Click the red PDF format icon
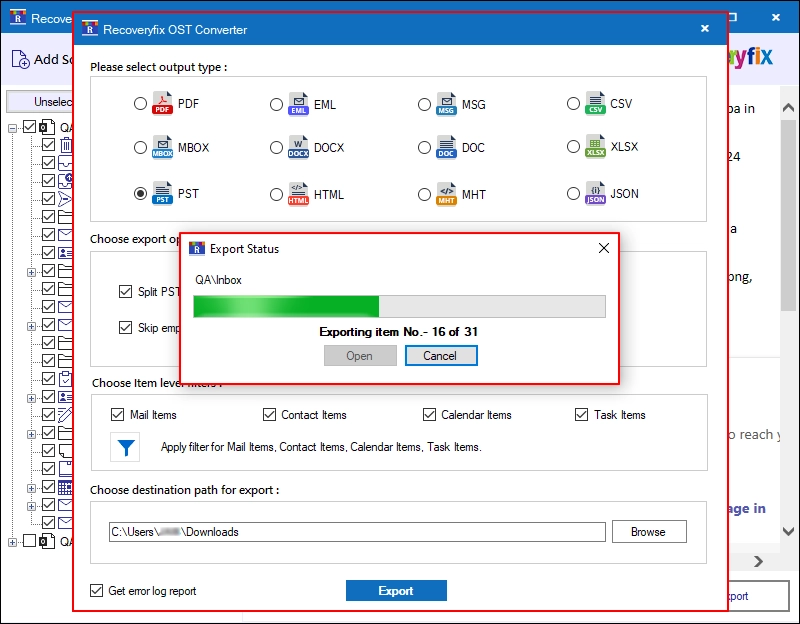800x624 pixels. click(162, 104)
